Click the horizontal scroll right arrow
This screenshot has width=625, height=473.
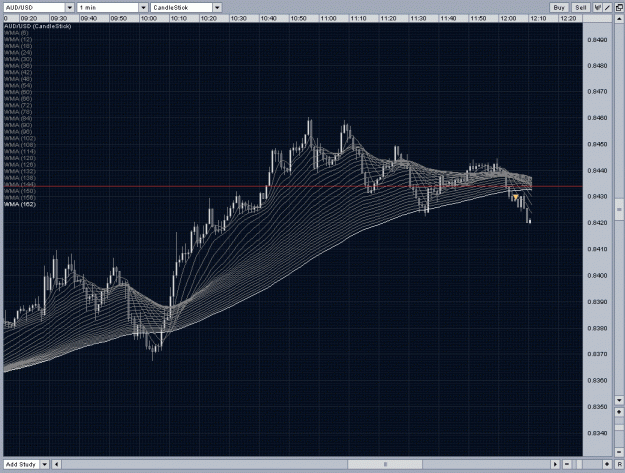tap(555, 464)
